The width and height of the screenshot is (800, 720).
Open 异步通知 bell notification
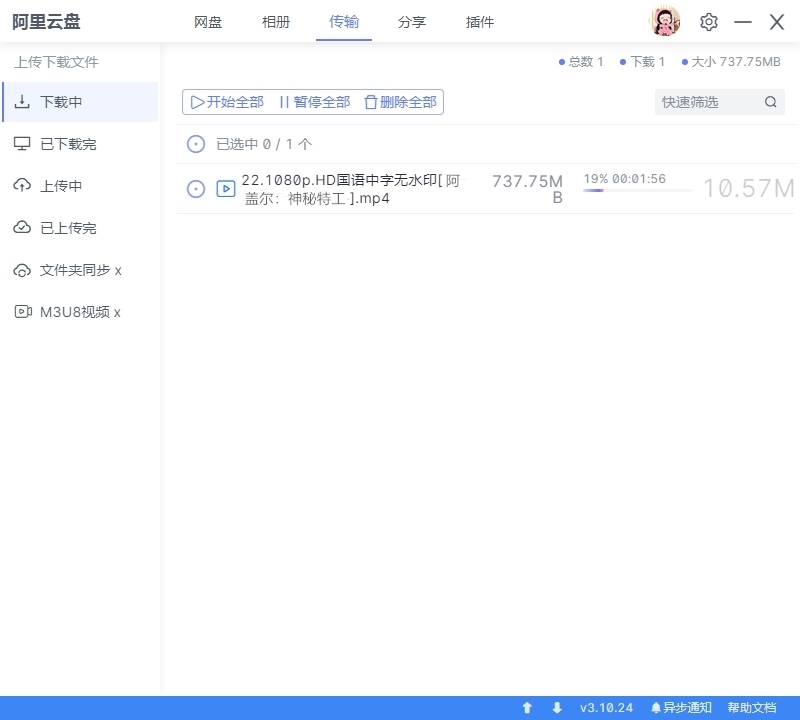pos(681,708)
